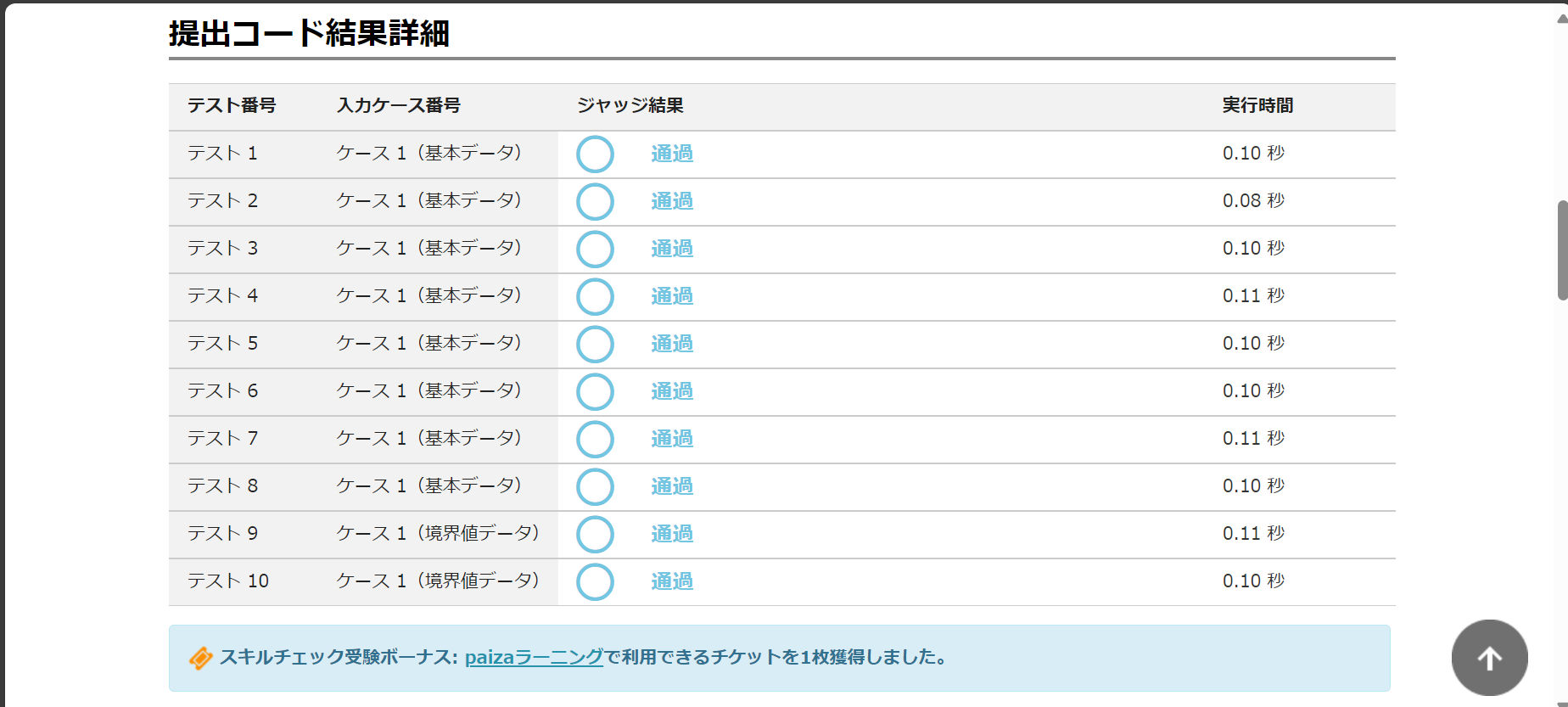Click the scroll-to-top arrow button
Viewport: 1568px width, 707px height.
(x=1489, y=658)
